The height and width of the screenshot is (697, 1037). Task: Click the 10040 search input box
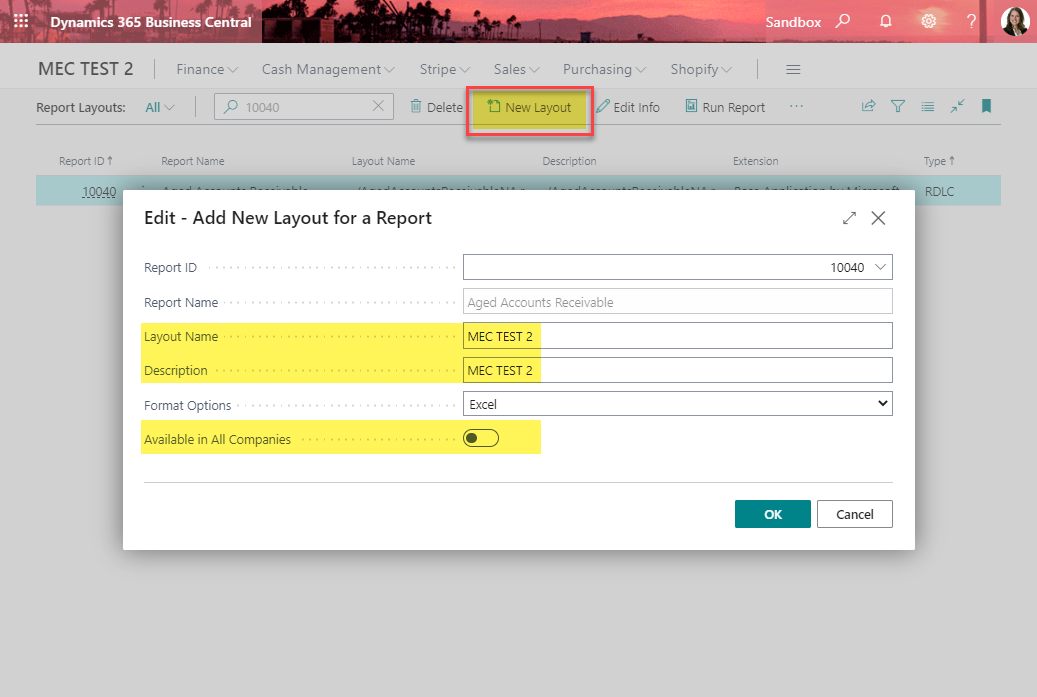pos(303,106)
